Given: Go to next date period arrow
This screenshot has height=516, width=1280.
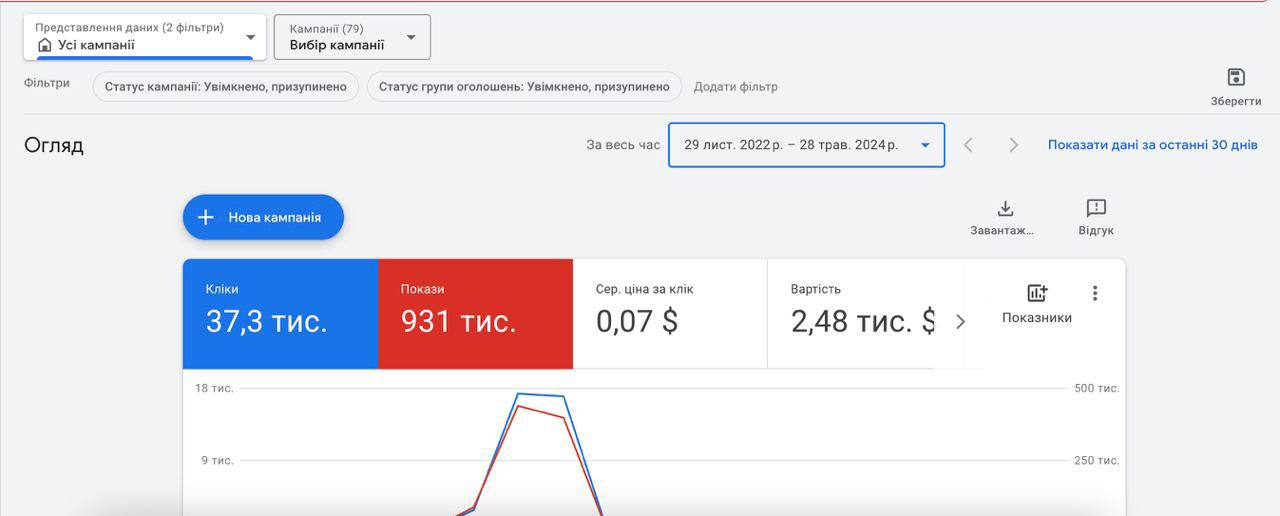Looking at the screenshot, I should tap(1013, 145).
